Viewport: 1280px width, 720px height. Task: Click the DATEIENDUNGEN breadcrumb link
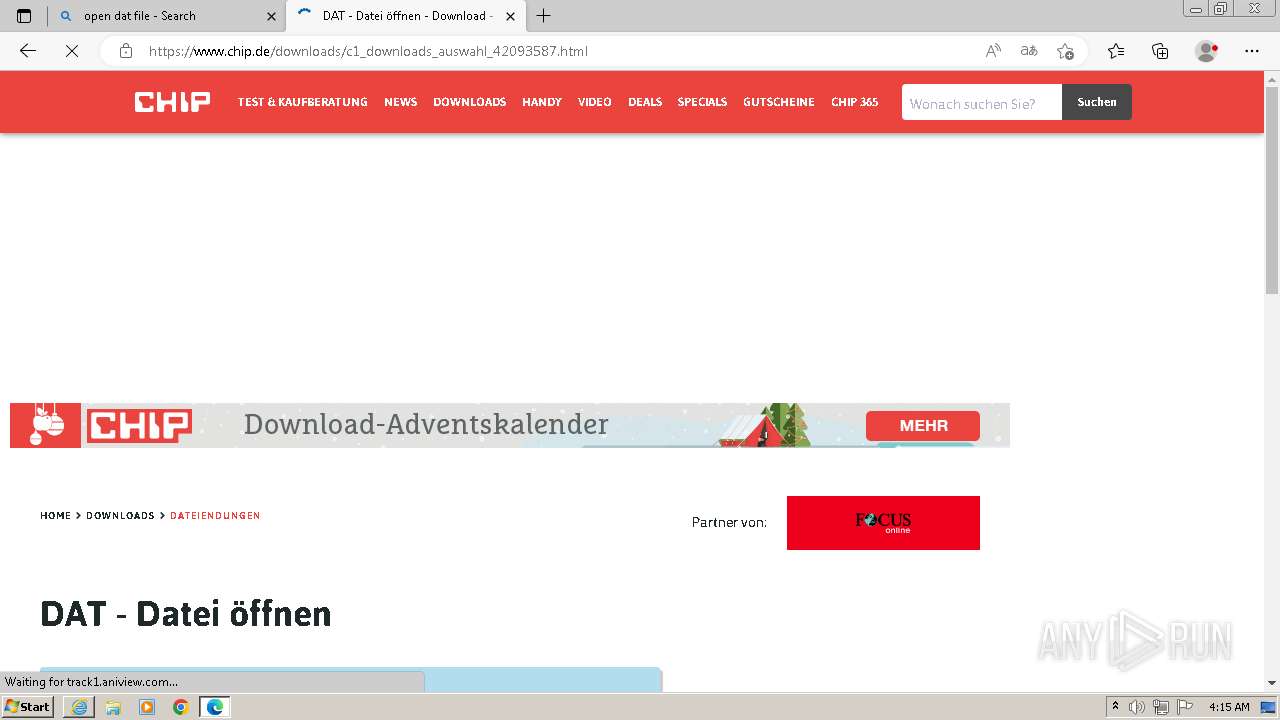tap(215, 516)
